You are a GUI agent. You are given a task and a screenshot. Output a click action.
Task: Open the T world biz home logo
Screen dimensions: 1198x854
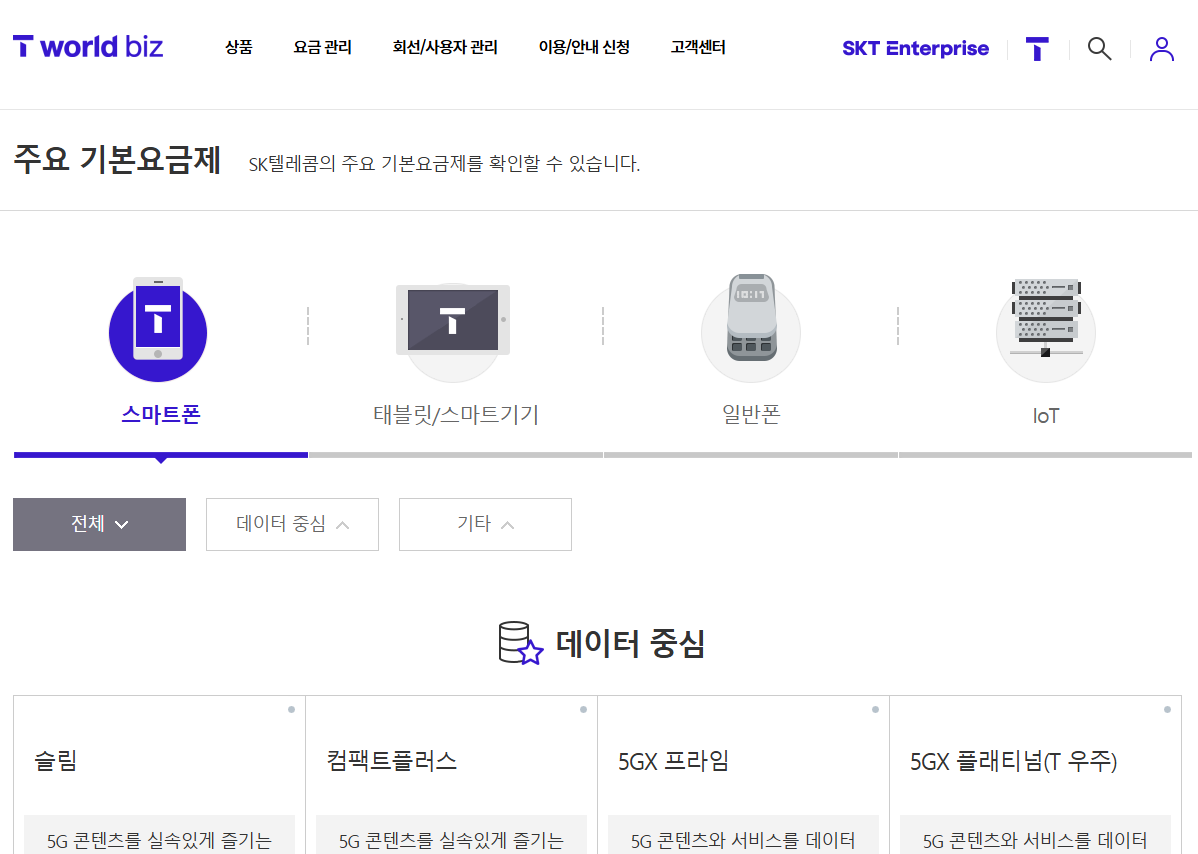88,47
